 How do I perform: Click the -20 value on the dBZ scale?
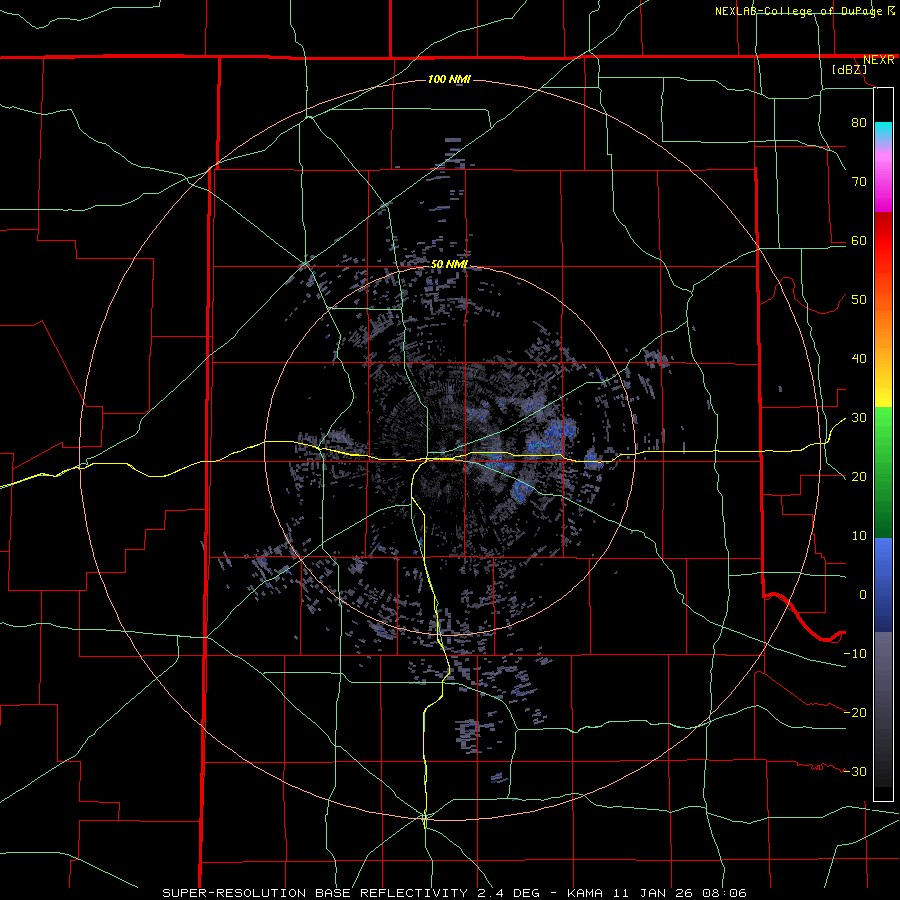[x=855, y=713]
